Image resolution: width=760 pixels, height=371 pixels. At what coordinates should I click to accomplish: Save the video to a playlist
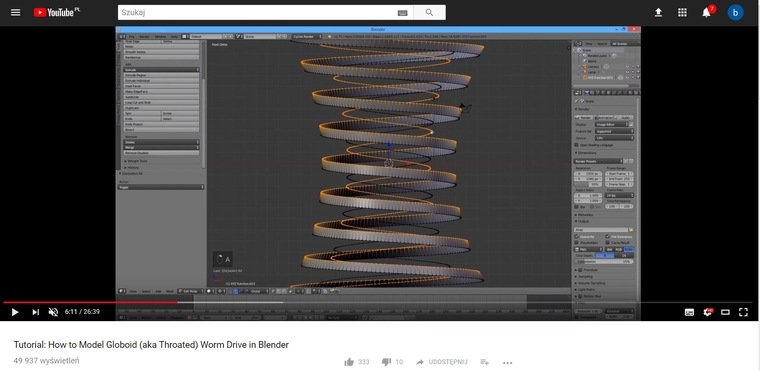484,362
